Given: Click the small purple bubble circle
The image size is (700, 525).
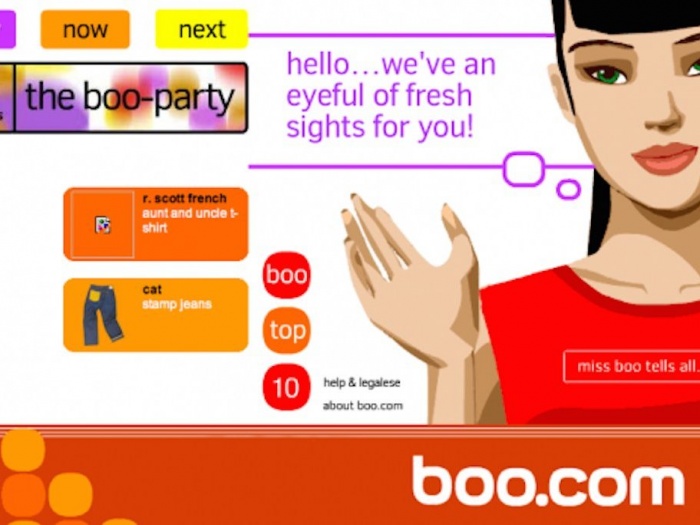Looking at the screenshot, I should tap(568, 189).
